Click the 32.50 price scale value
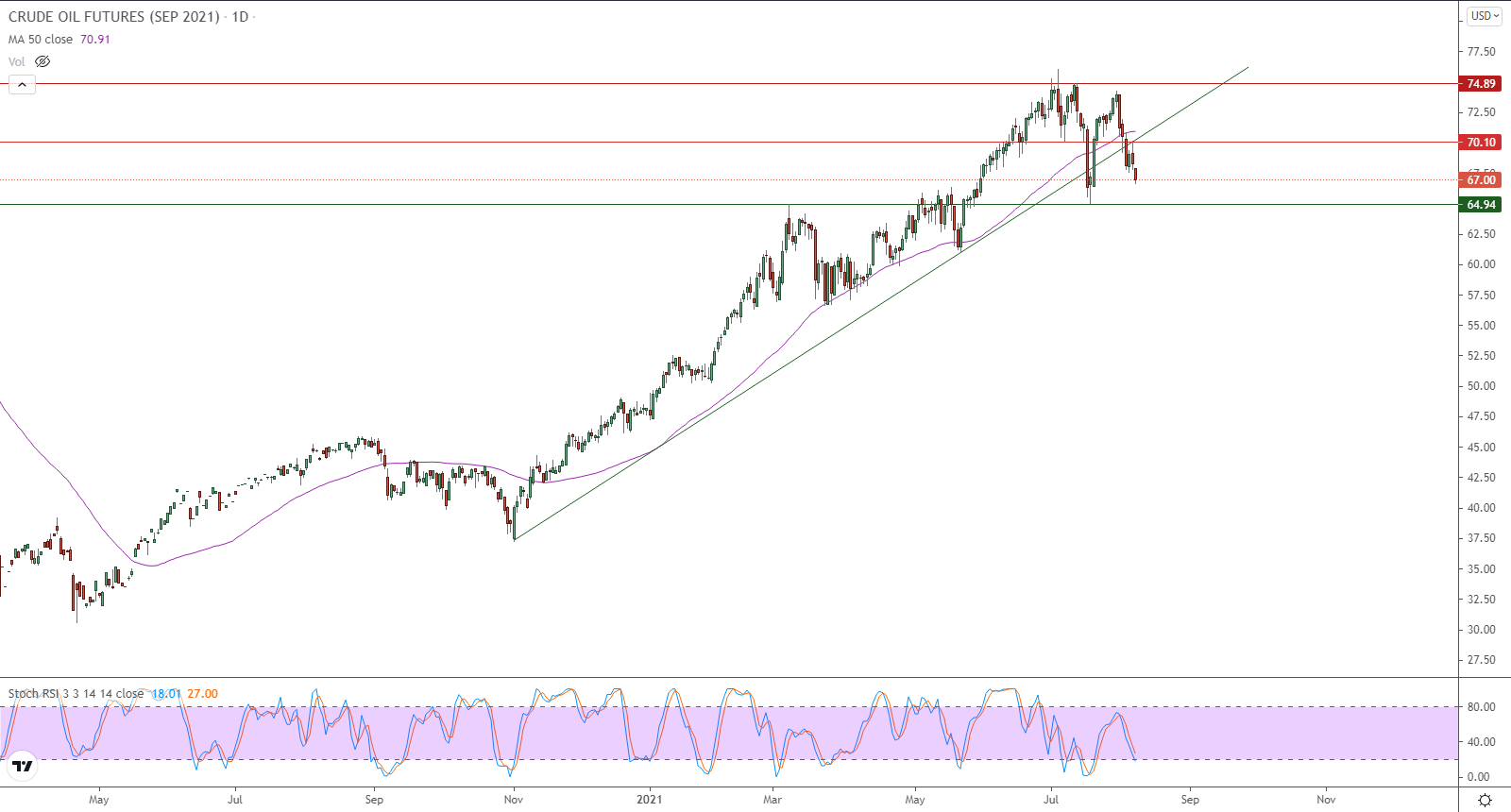This screenshot has height=812, width=1511. click(1481, 600)
